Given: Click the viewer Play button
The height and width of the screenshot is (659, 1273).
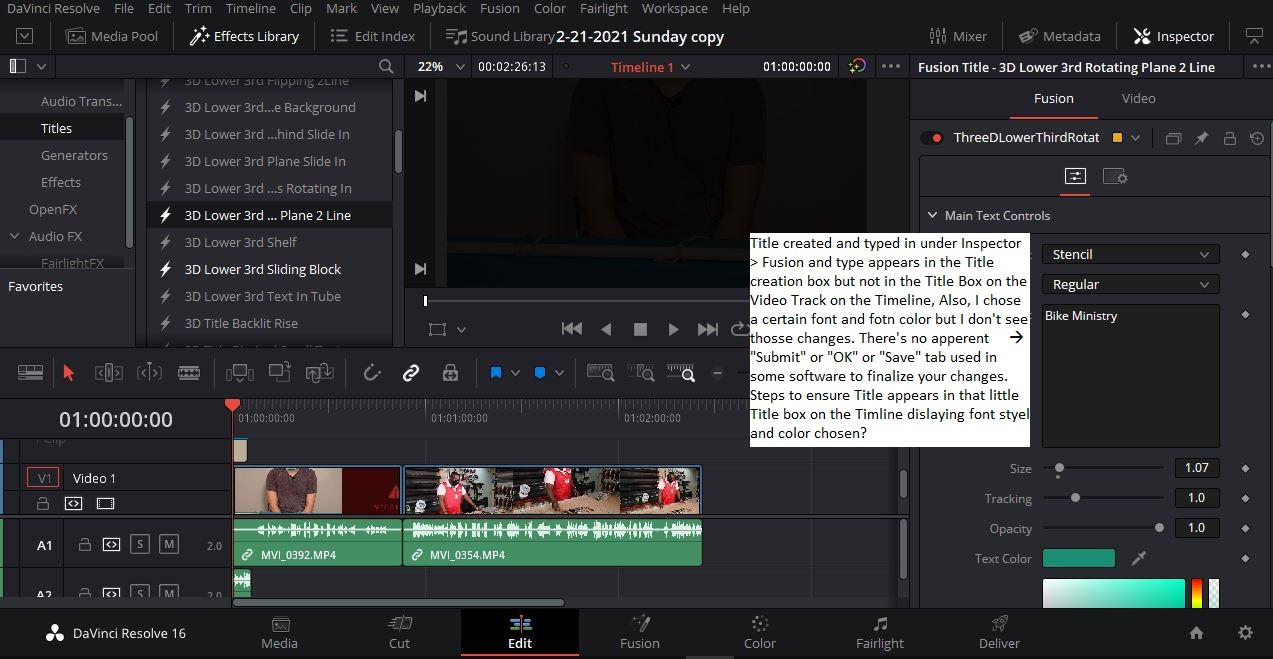Looking at the screenshot, I should 673,329.
